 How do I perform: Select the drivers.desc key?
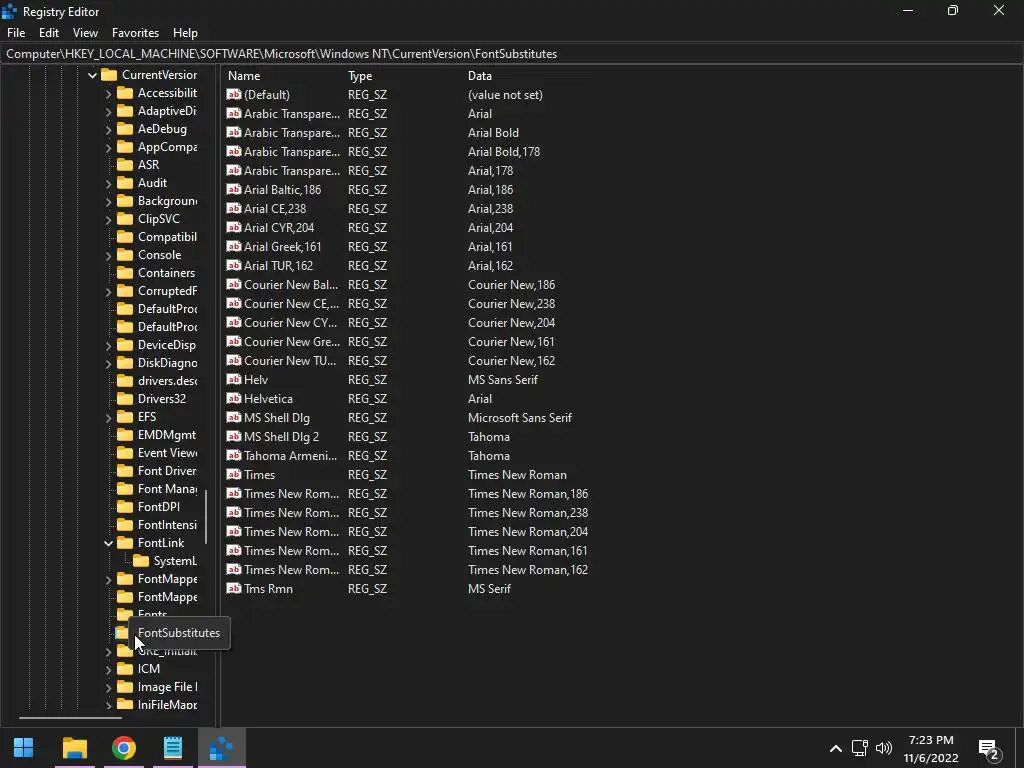coord(167,381)
